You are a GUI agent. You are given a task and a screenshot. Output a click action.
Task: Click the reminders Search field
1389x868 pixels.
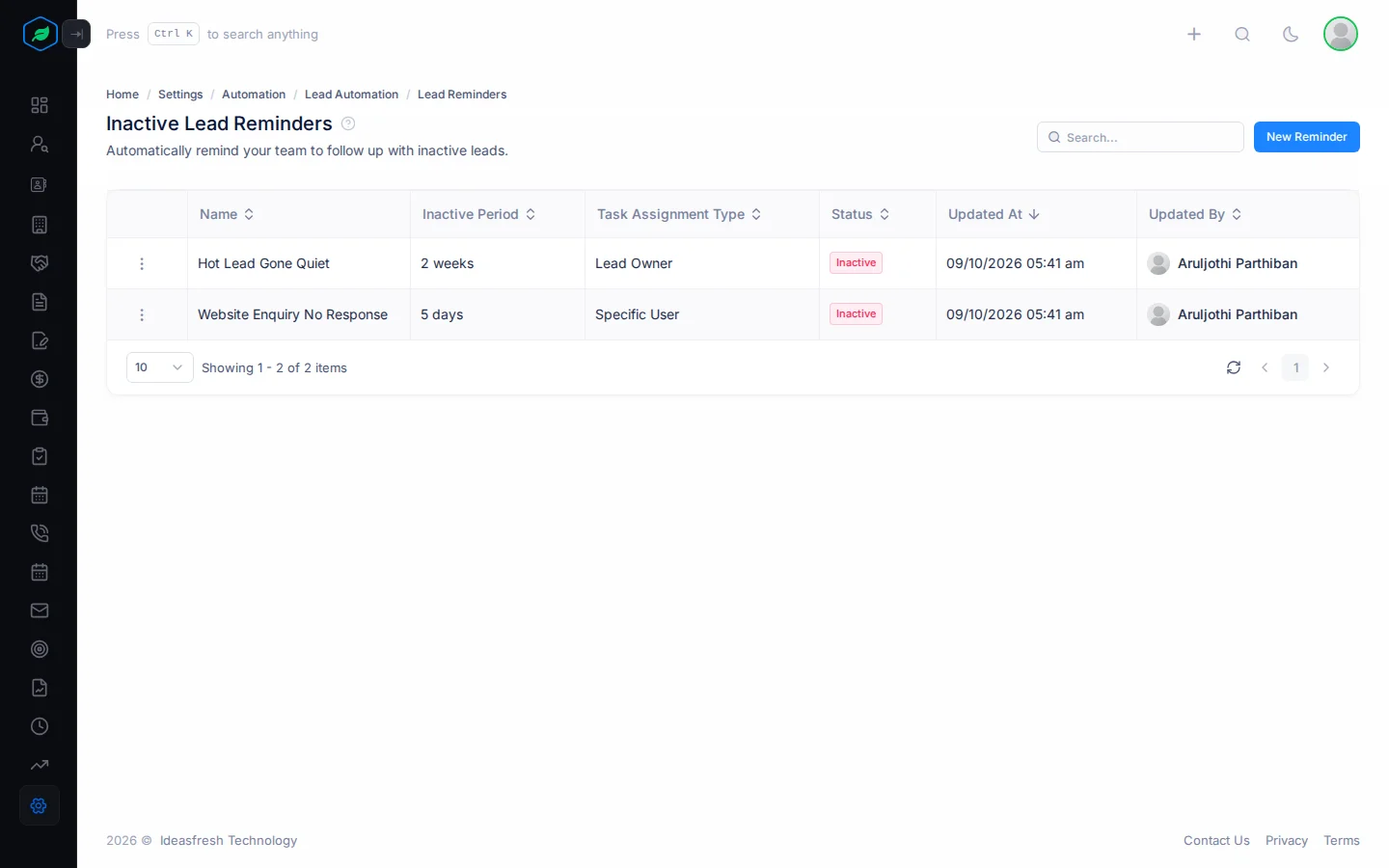click(x=1140, y=137)
